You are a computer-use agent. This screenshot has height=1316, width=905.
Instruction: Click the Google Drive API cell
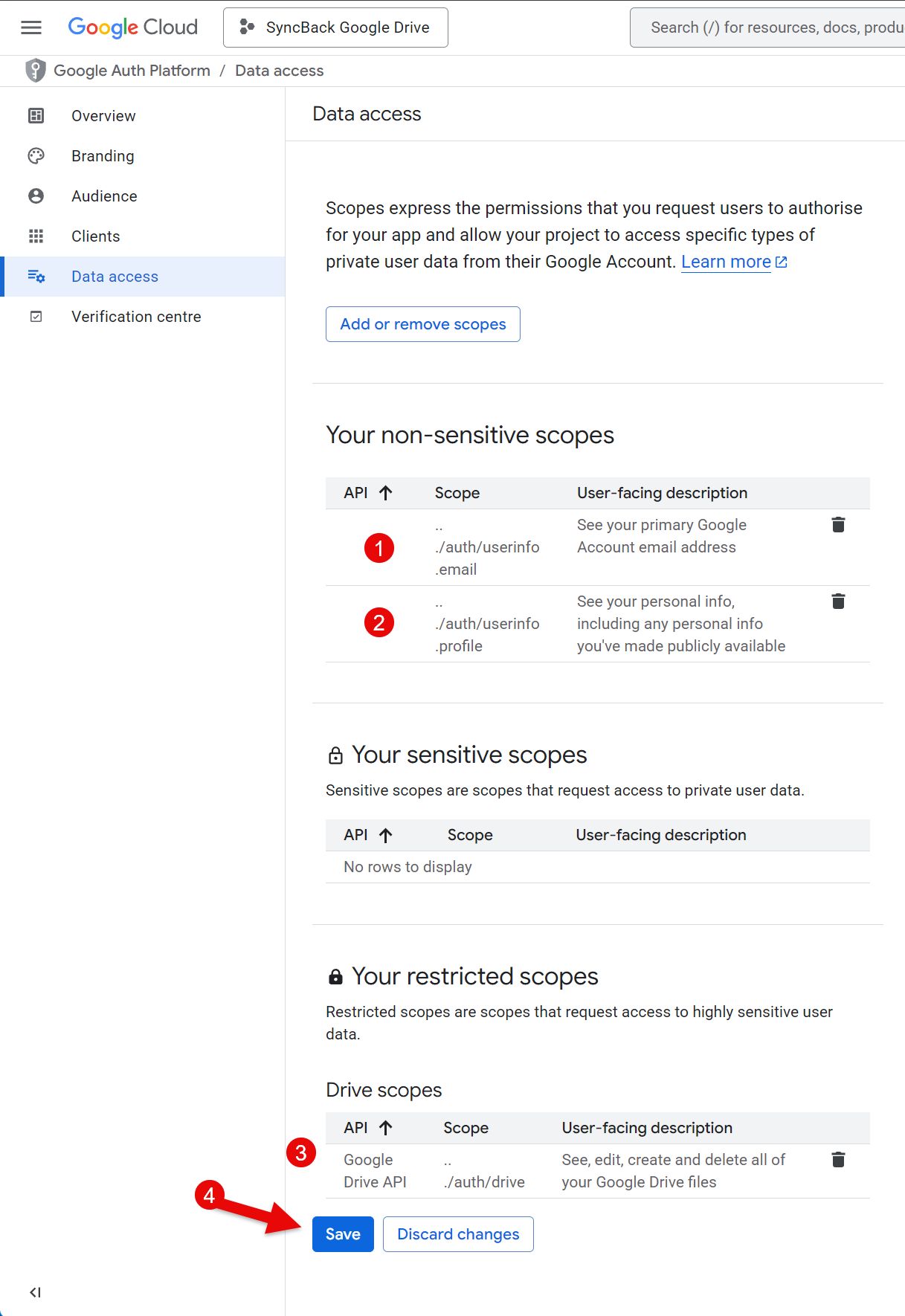click(375, 1171)
